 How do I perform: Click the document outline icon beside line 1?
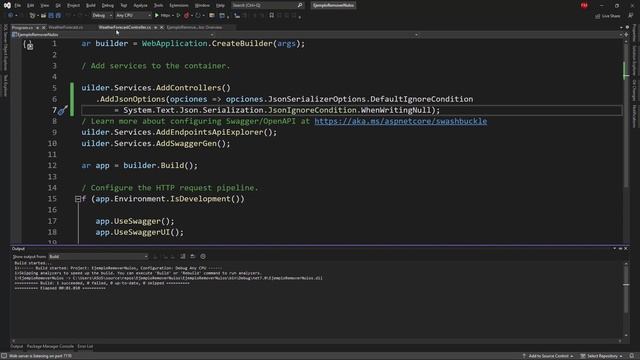click(29, 45)
